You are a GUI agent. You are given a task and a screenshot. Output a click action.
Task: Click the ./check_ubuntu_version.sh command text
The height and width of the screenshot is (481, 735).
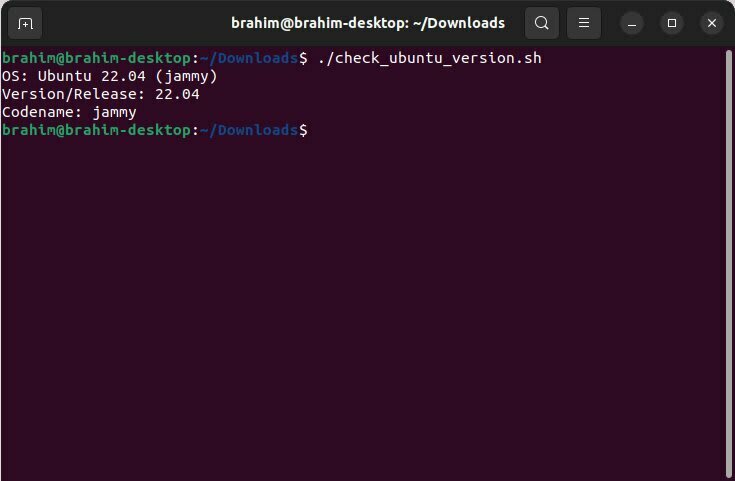tap(429, 58)
